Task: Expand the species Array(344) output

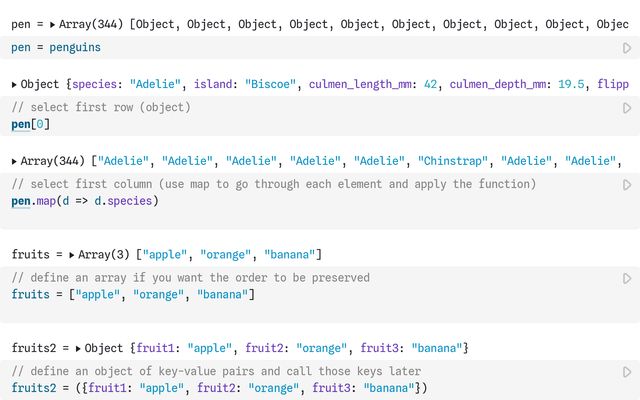Action: point(14,161)
